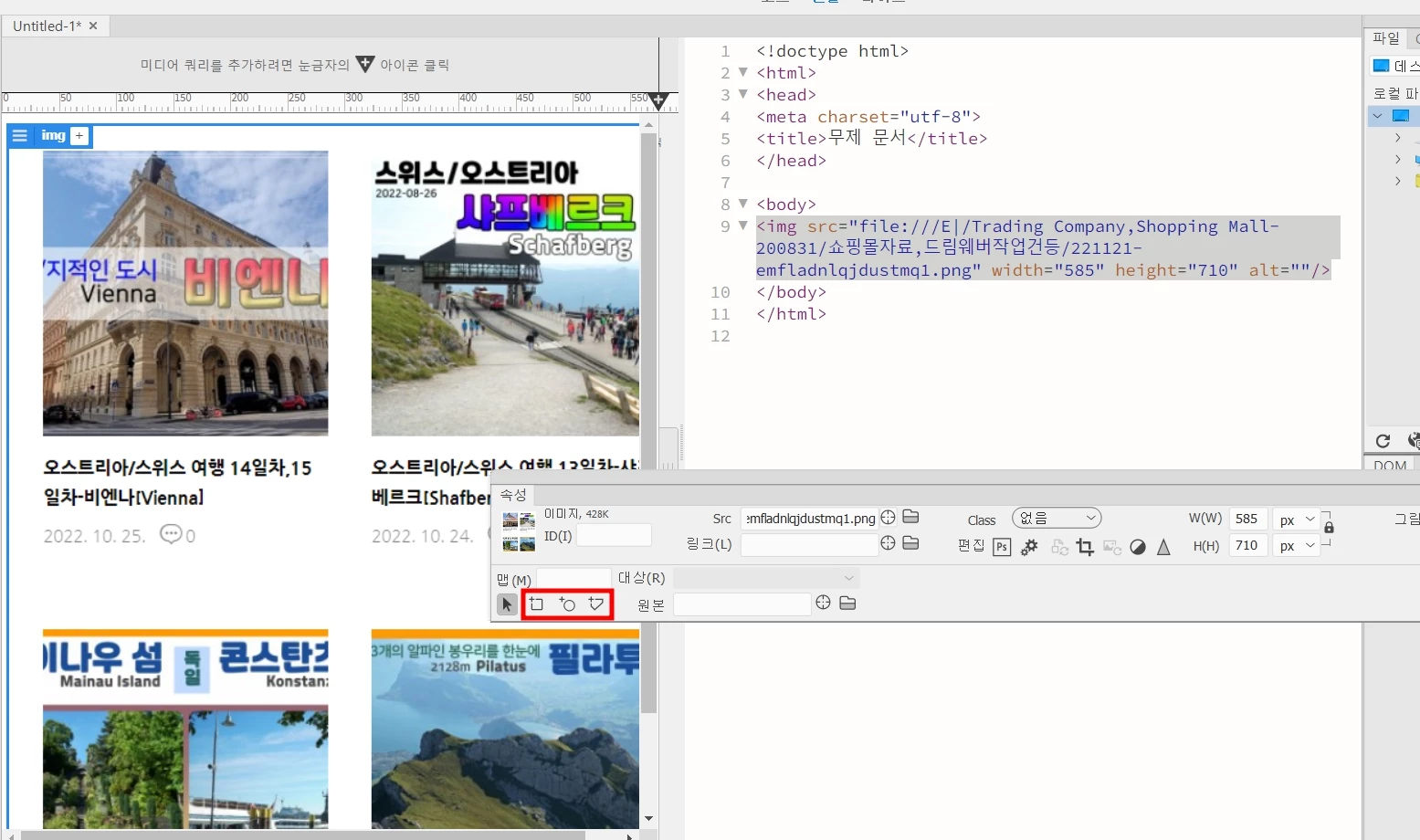Click the meta charset line in code
1420x840 pixels.
coord(868,116)
